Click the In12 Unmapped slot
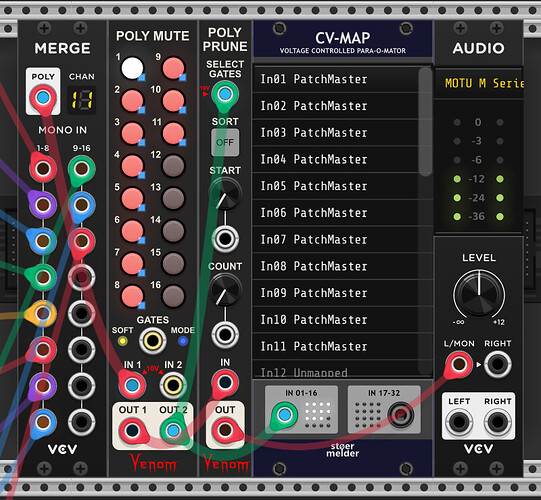541x500 pixels. point(336,370)
